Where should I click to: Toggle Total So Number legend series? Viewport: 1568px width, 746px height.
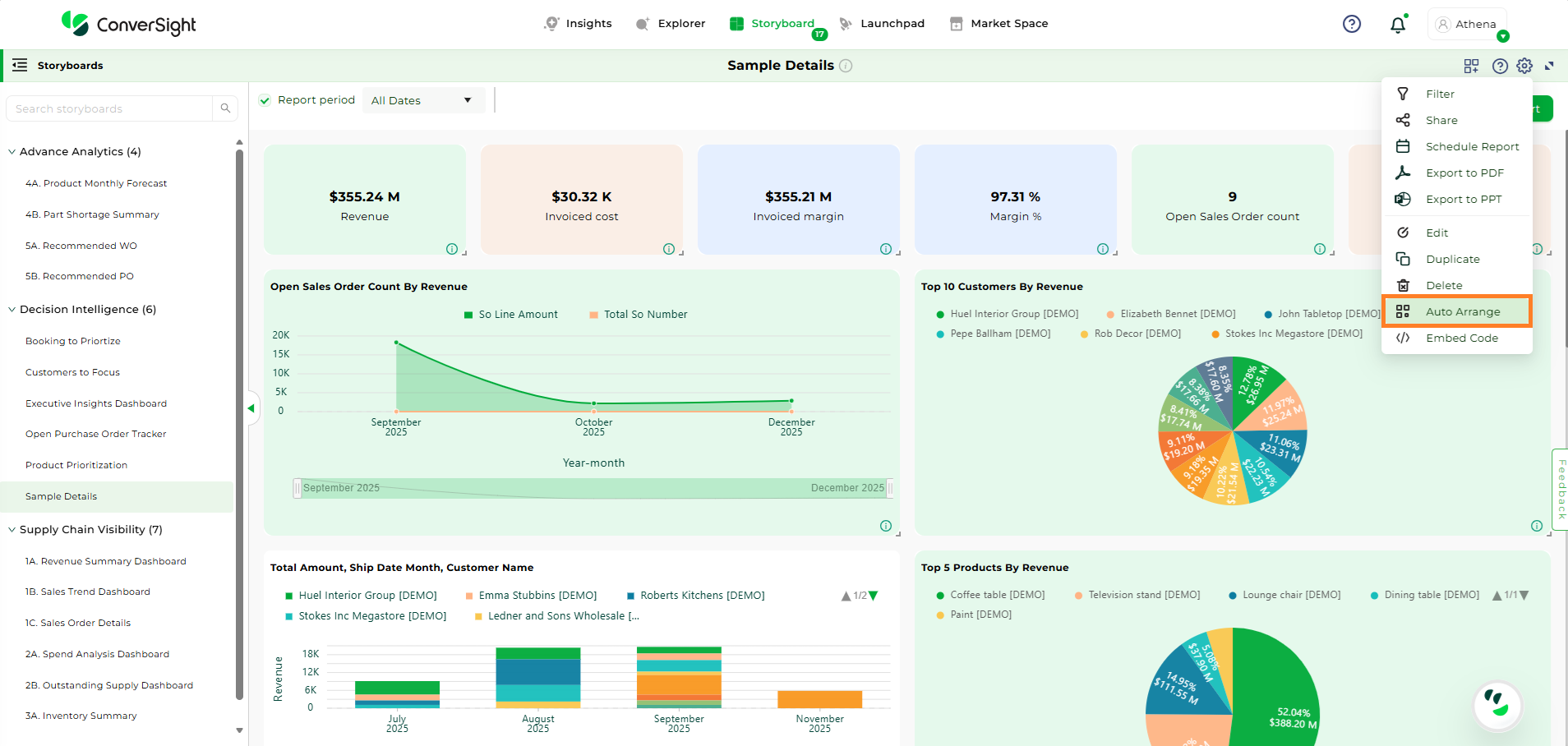[638, 315]
